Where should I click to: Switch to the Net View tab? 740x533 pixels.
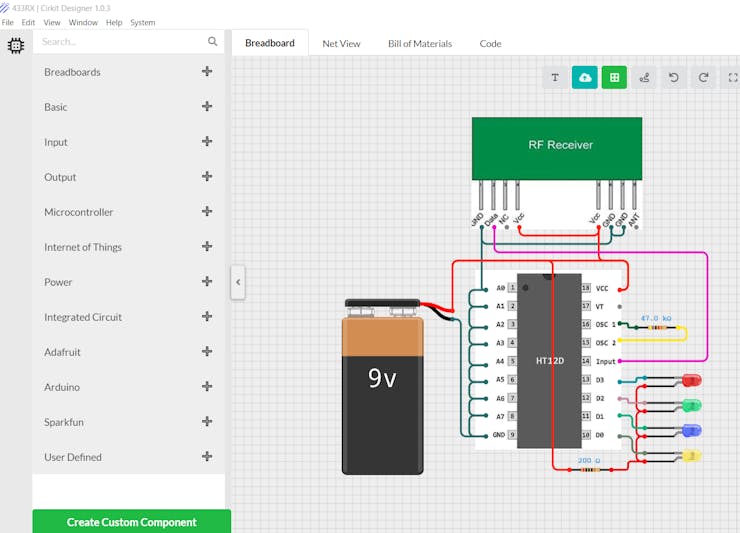click(x=341, y=43)
